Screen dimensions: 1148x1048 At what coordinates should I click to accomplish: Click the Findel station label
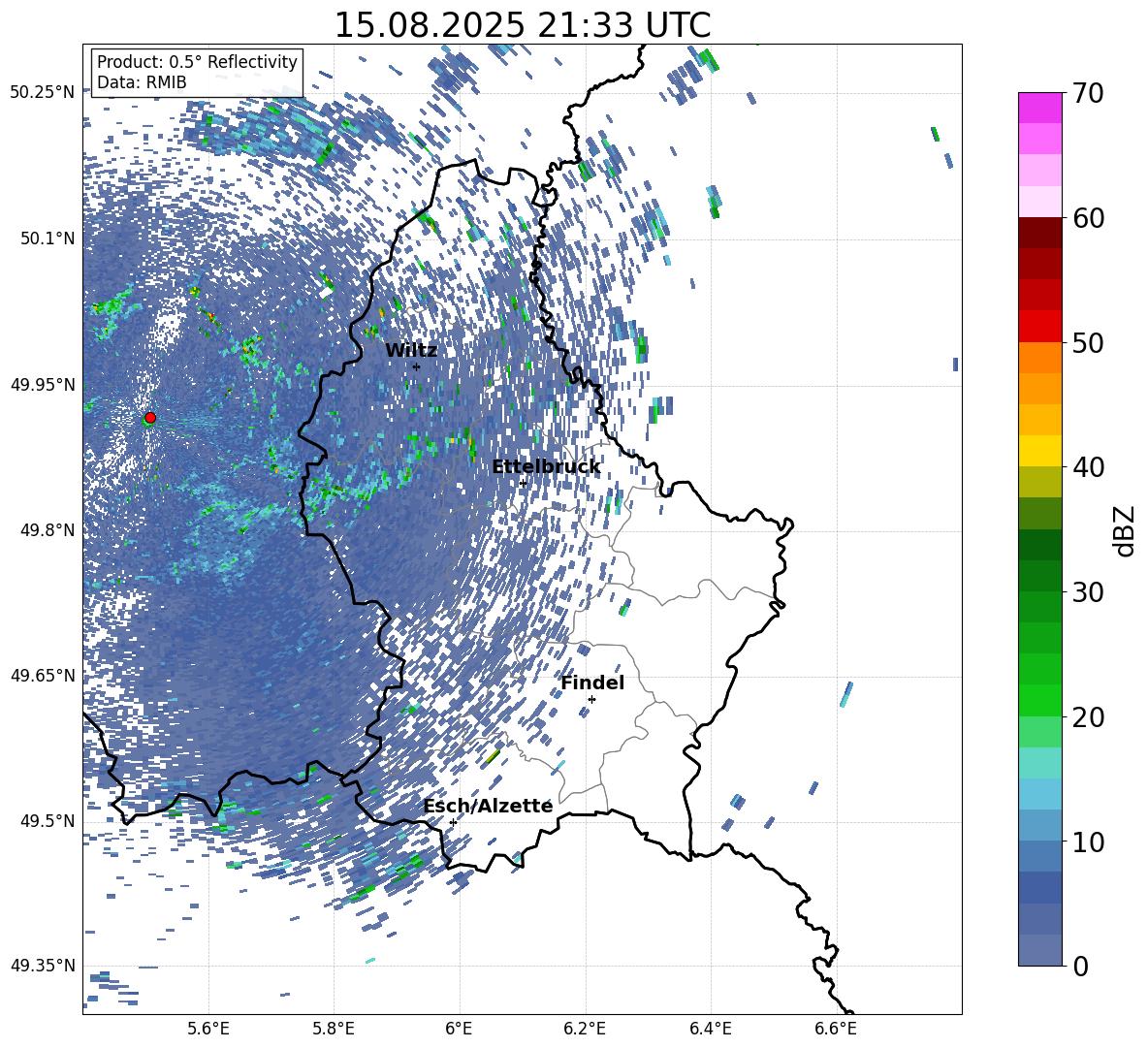click(x=592, y=683)
